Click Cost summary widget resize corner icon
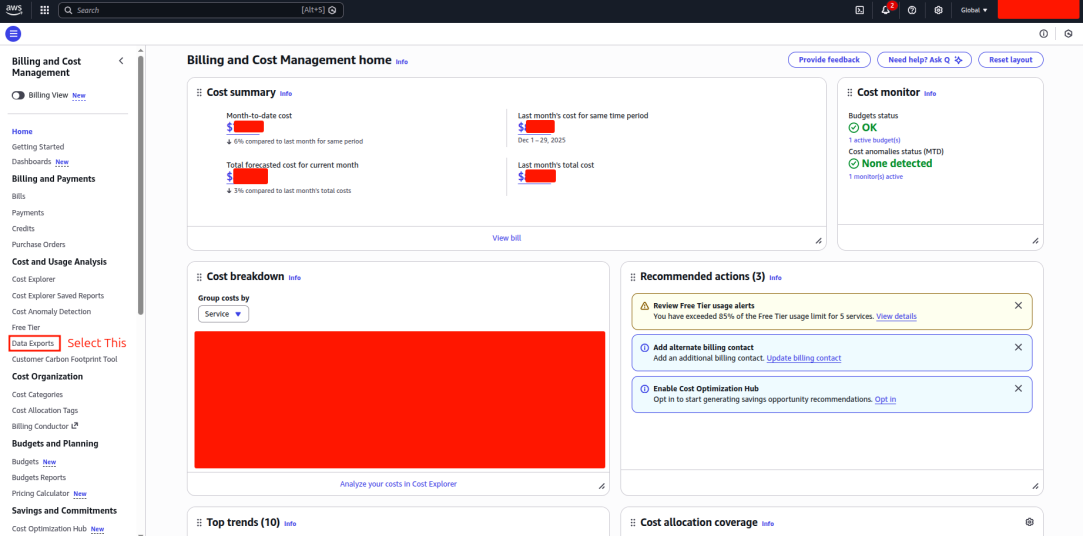 click(x=818, y=241)
